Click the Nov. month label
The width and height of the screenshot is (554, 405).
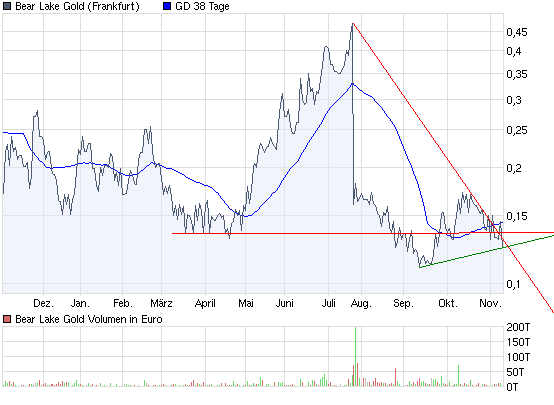[x=490, y=303]
